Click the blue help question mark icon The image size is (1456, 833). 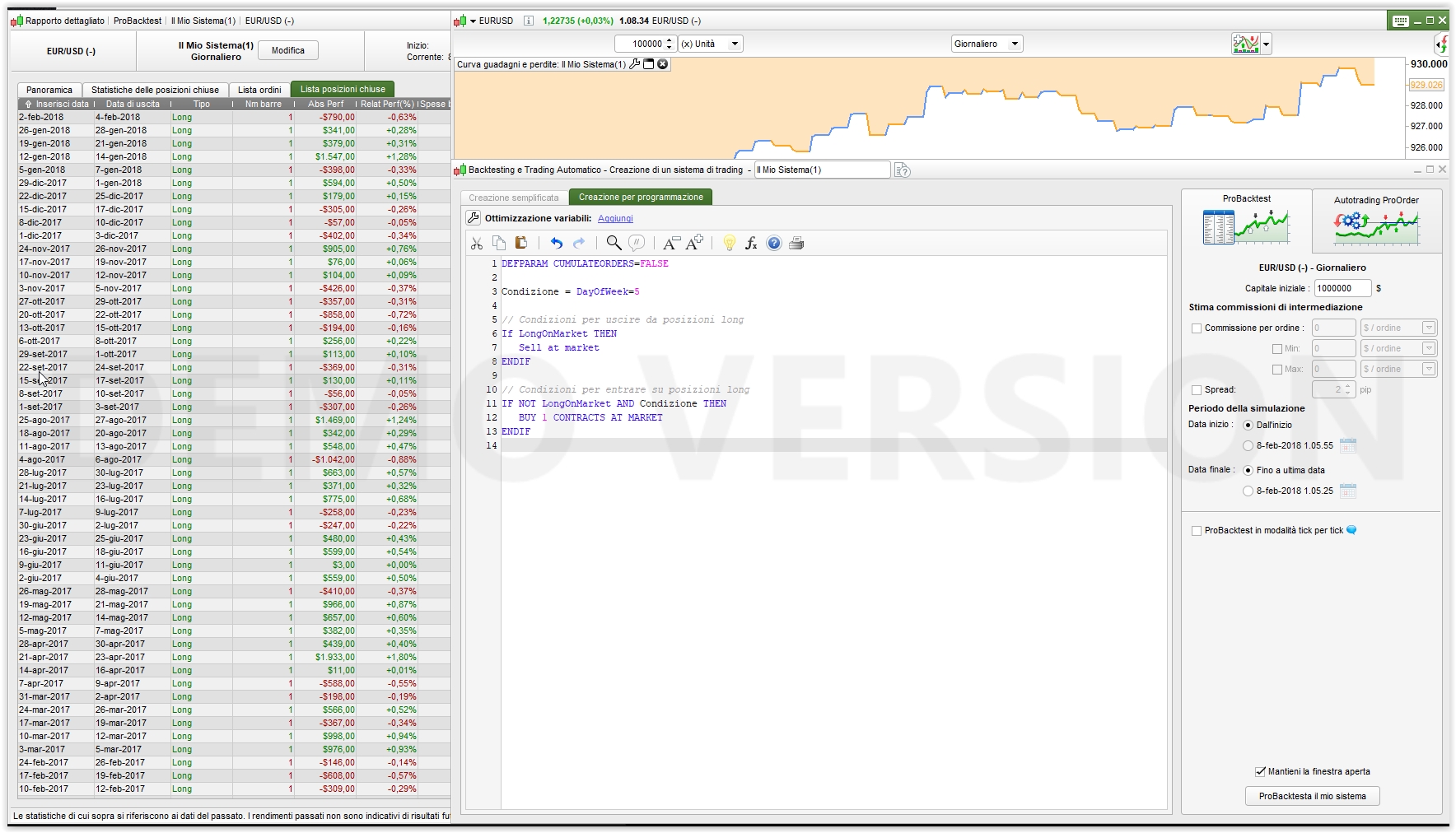click(774, 243)
